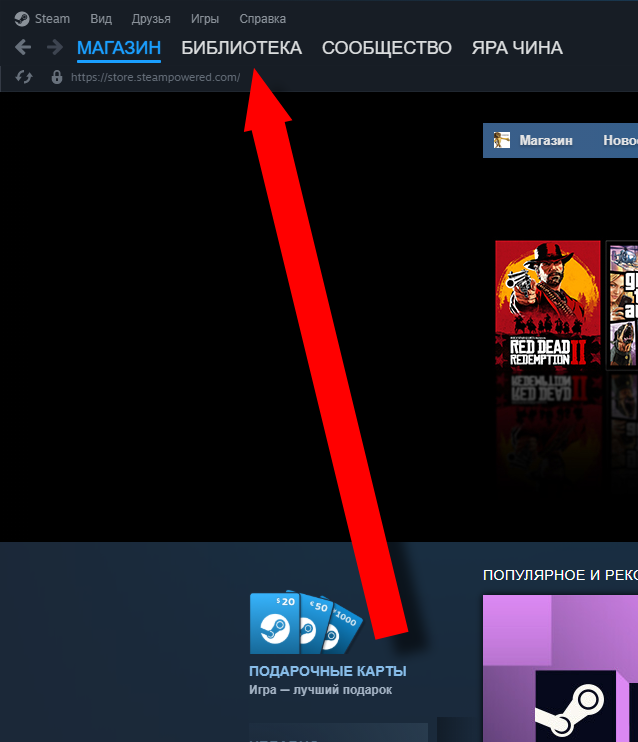Go forward with the right arrow
This screenshot has width=638, height=742.
55,47
